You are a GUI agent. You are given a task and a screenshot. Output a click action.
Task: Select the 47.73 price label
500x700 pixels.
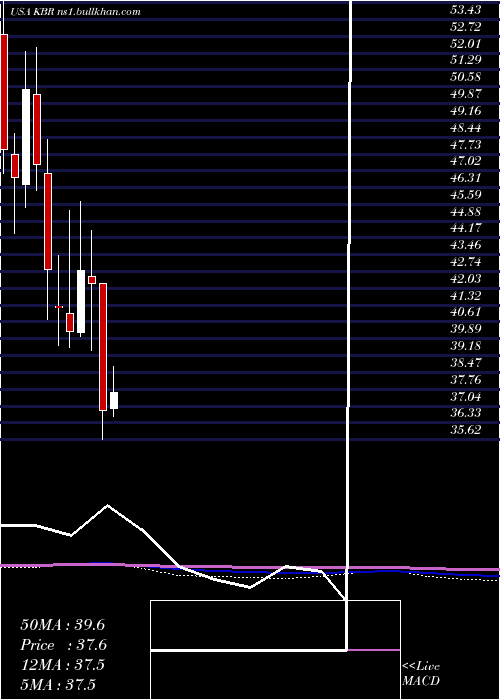[x=465, y=145]
